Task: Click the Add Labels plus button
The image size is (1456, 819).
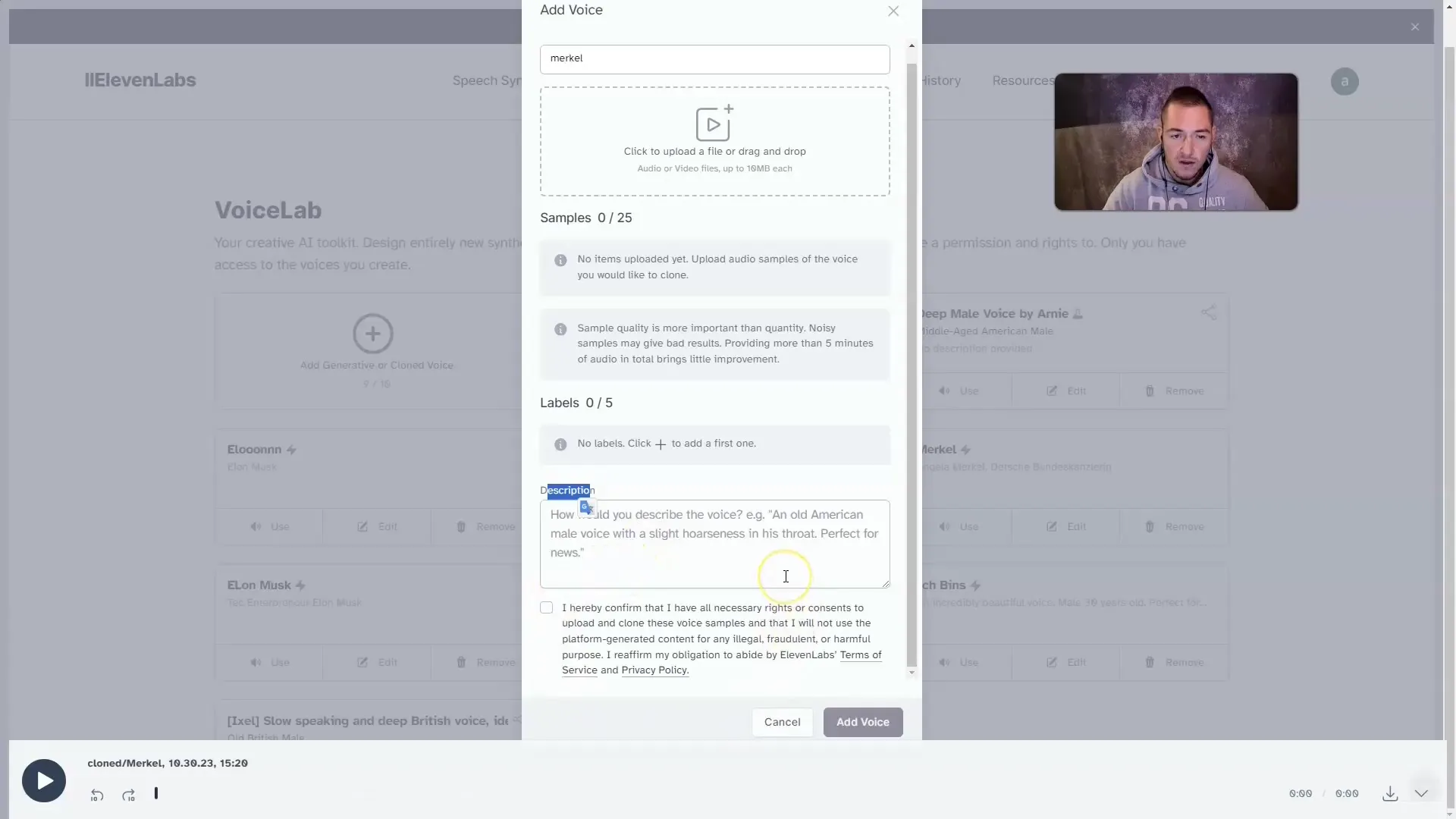Action: [660, 444]
